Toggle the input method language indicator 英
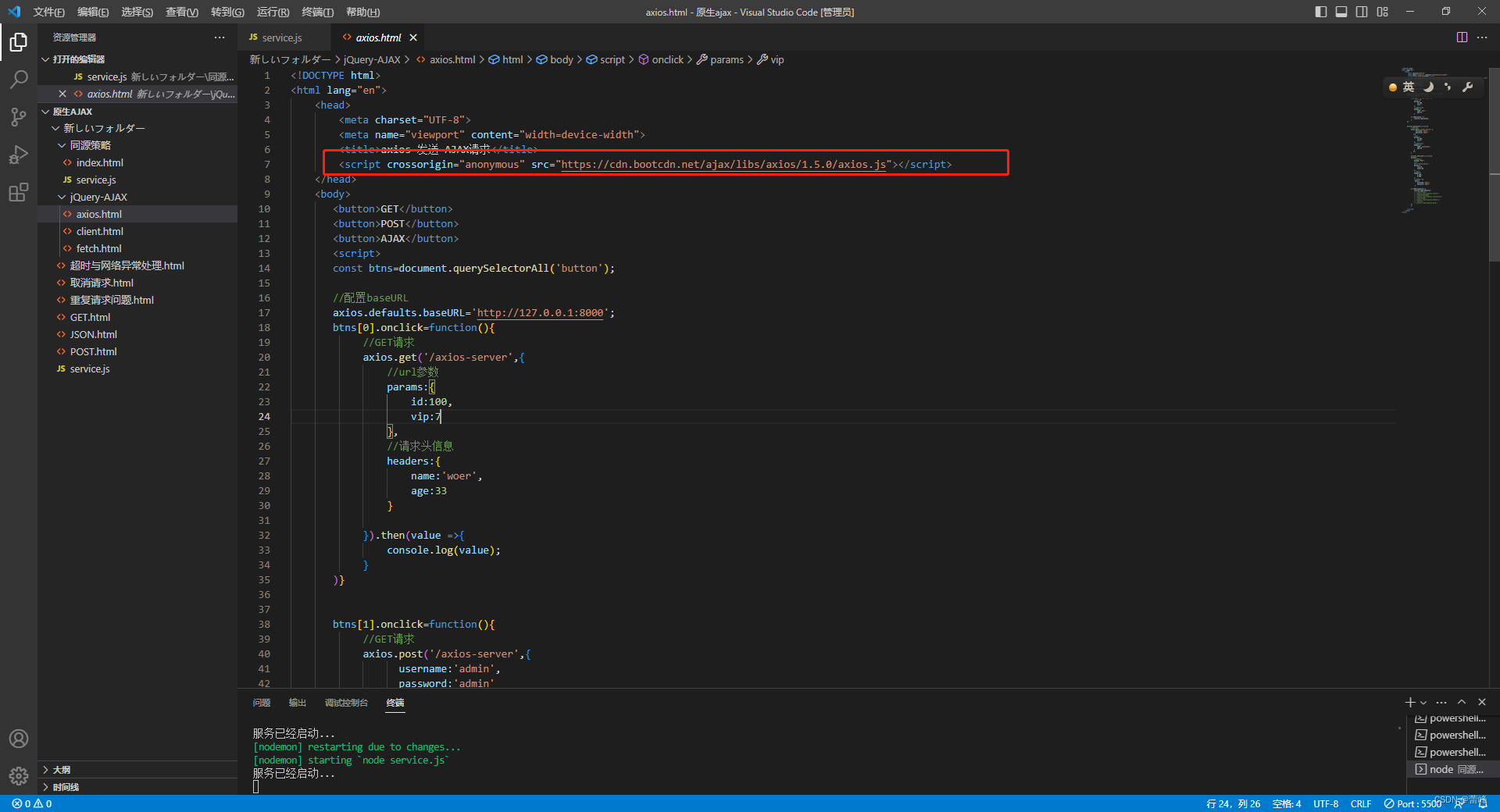Image resolution: width=1500 pixels, height=812 pixels. [x=1409, y=87]
